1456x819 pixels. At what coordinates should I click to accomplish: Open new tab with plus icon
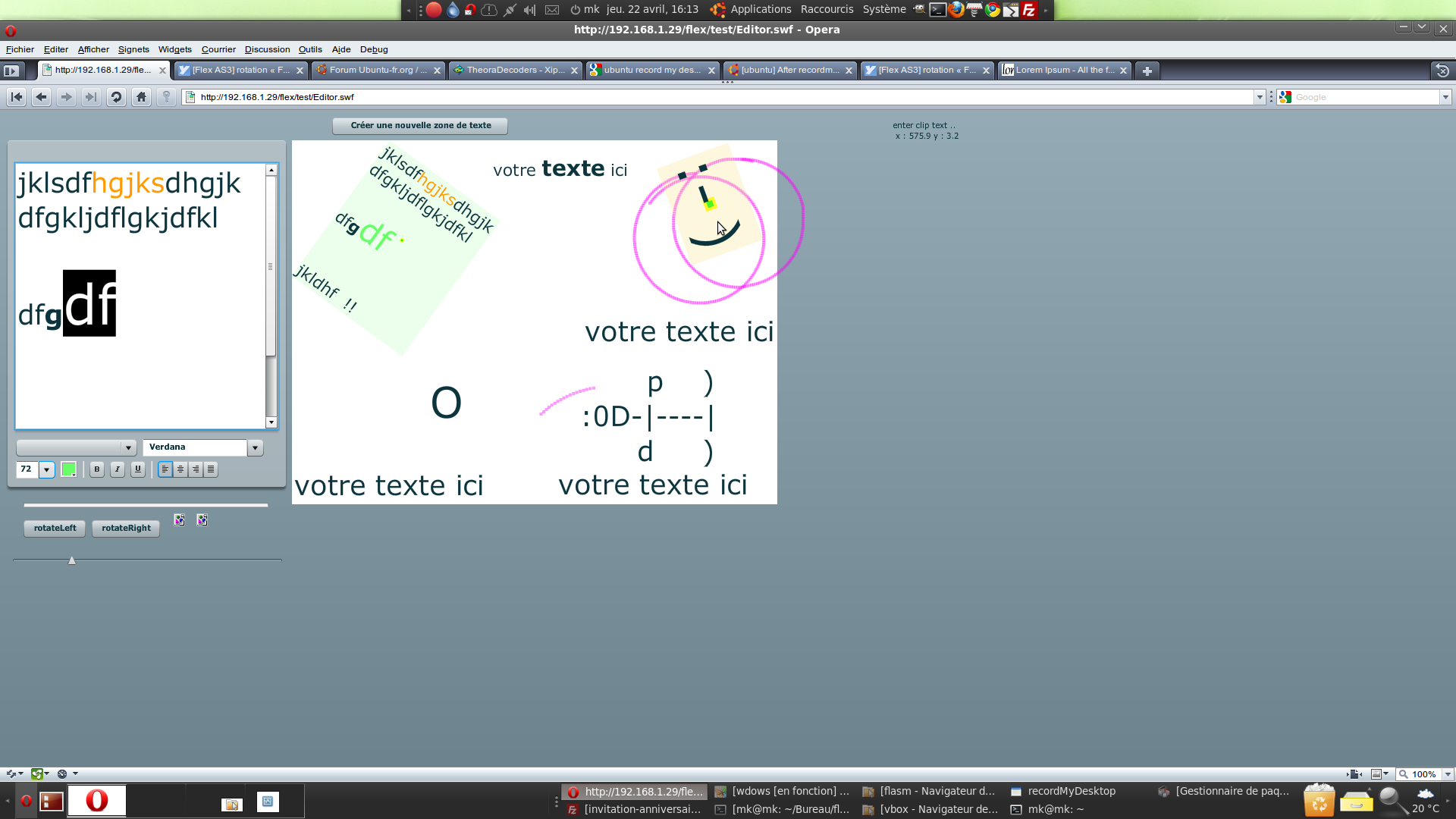pos(1147,71)
